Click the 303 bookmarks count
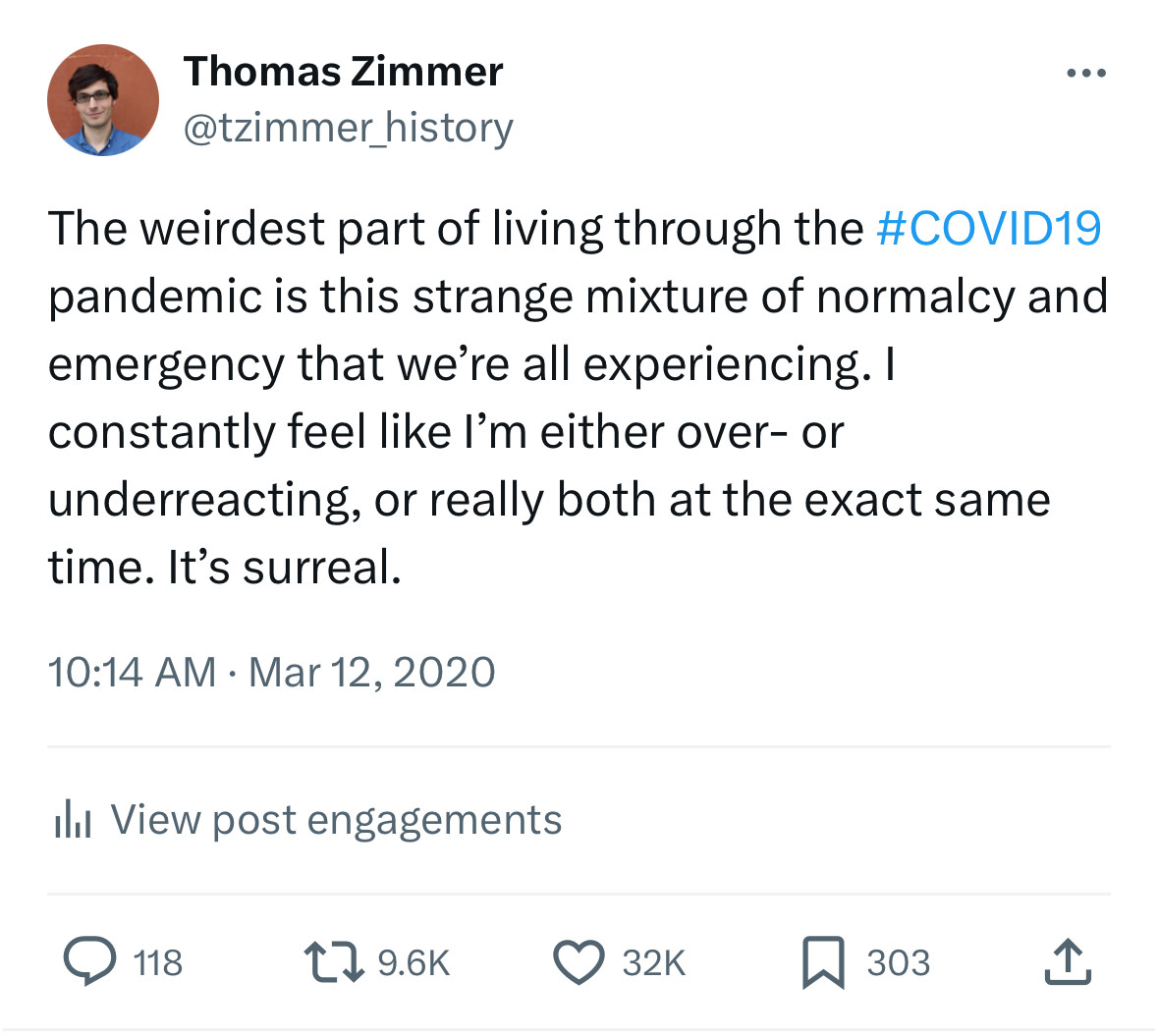 [898, 963]
